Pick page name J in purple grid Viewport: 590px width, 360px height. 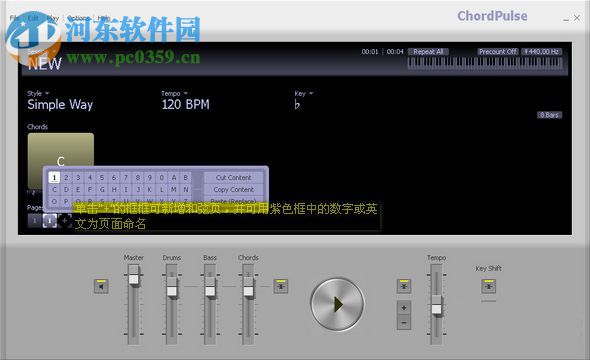point(138,190)
